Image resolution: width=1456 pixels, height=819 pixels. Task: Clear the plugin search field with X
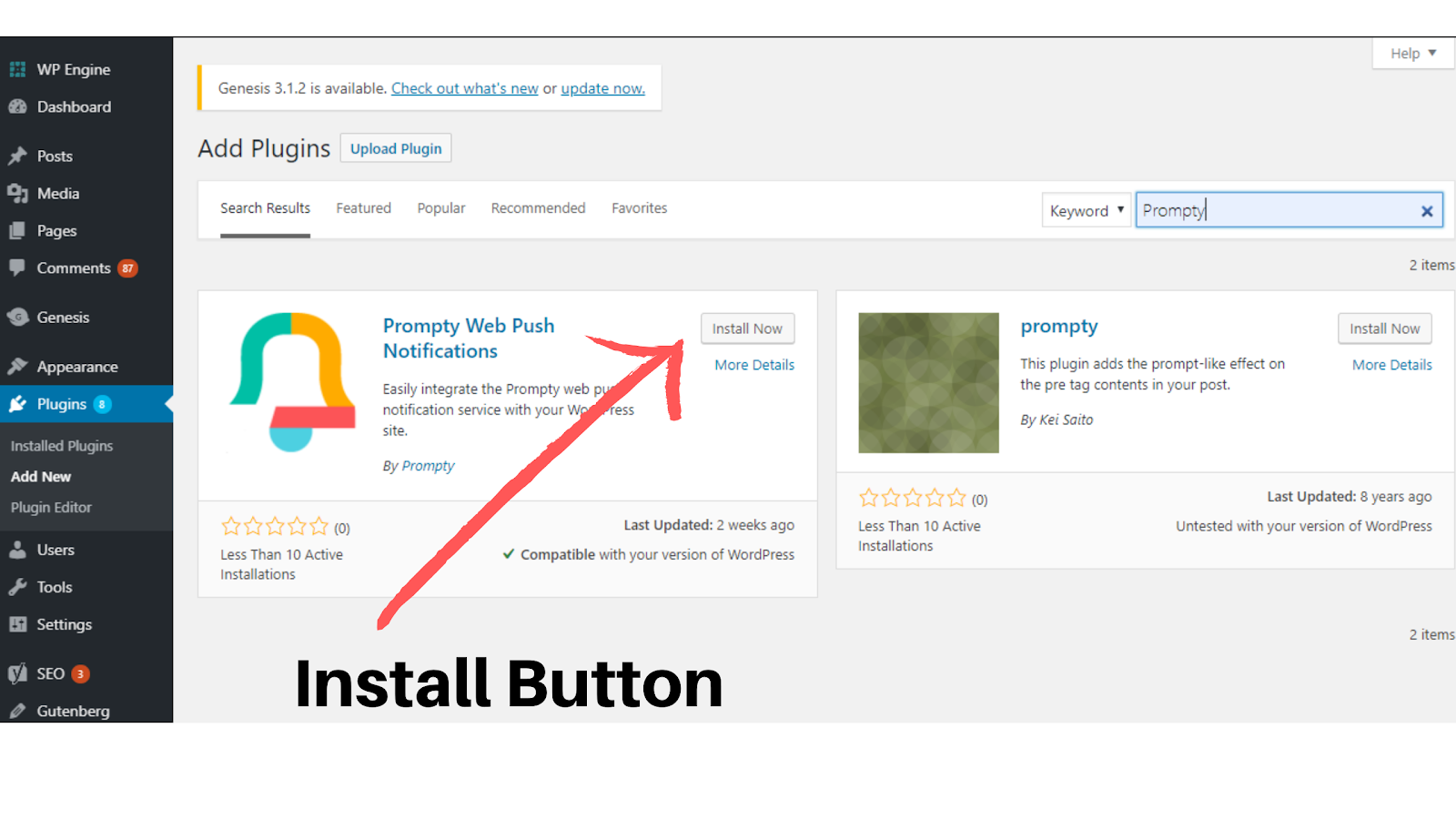[1427, 211]
